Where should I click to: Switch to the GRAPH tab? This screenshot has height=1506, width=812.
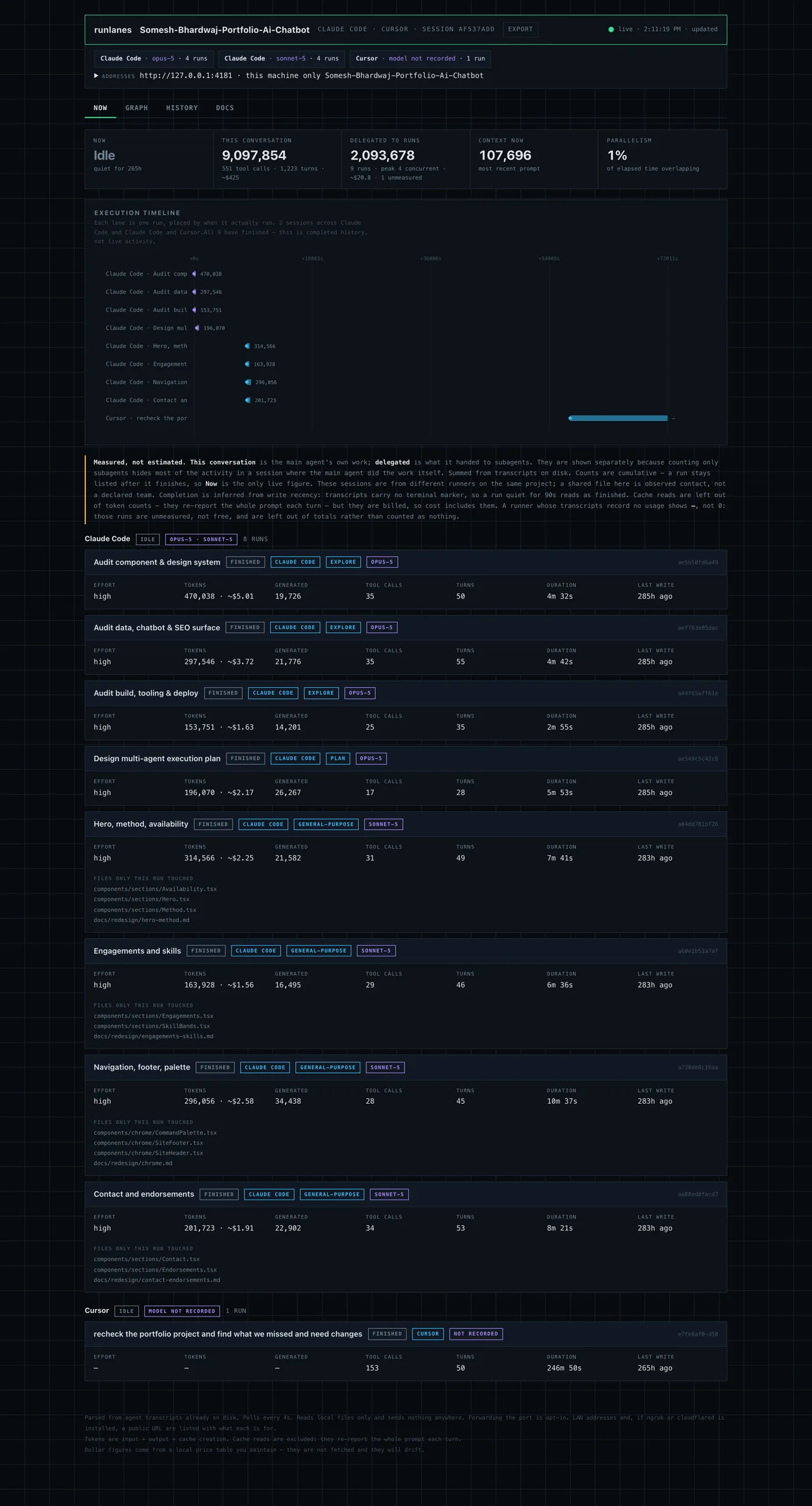point(136,108)
